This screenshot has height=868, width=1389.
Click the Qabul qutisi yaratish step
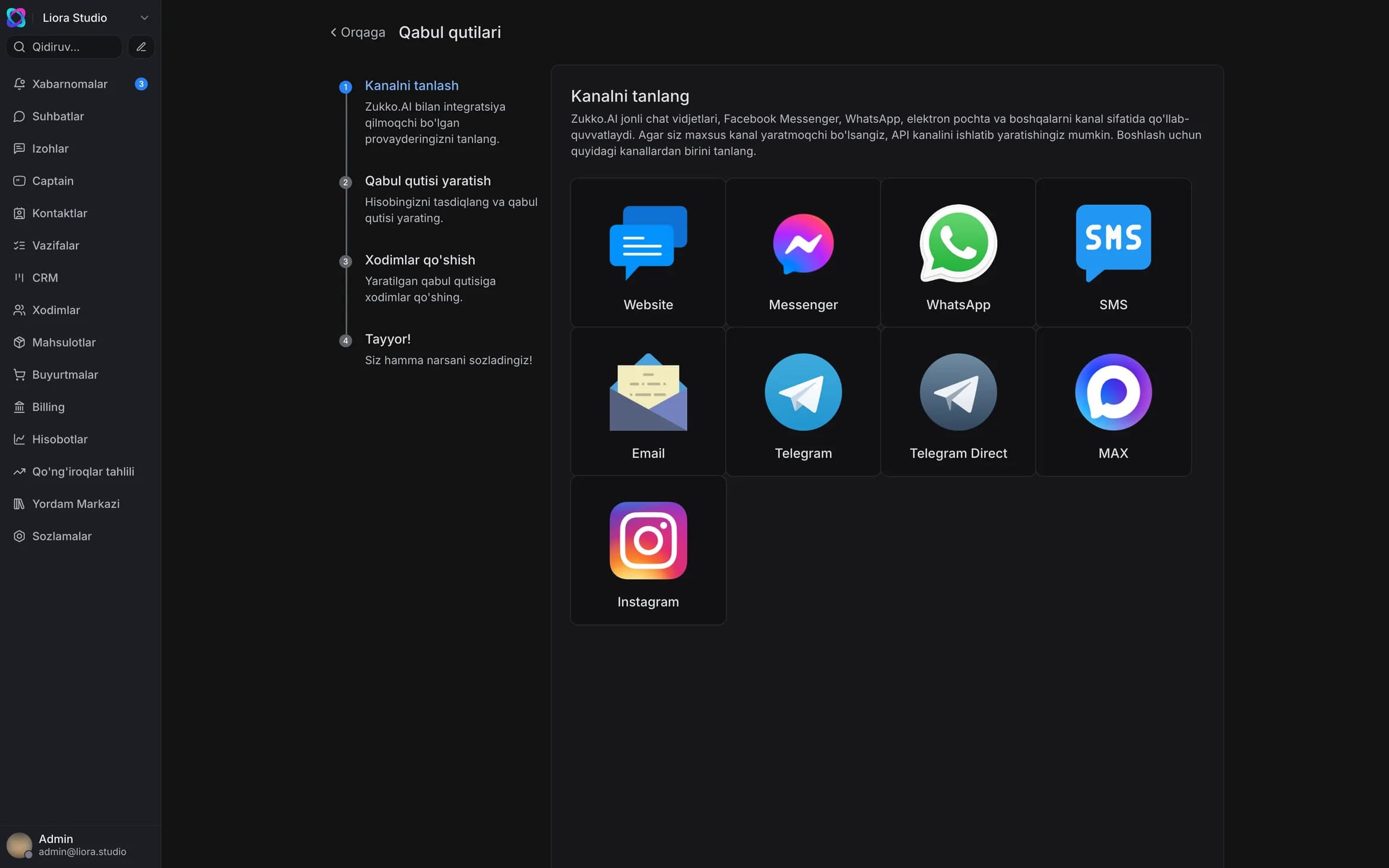click(427, 181)
